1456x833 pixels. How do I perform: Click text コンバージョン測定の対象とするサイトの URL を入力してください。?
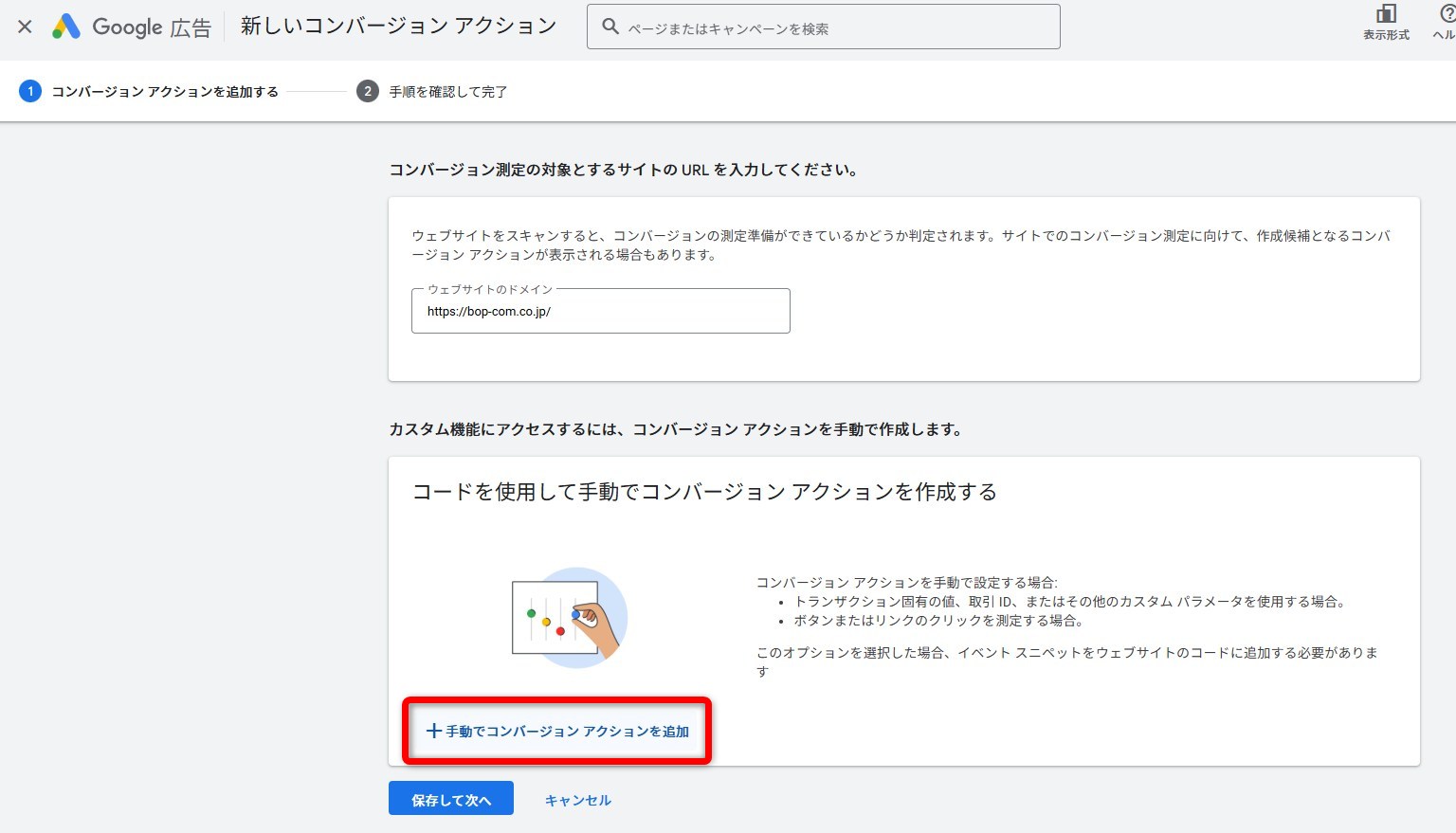pyautogui.click(x=625, y=170)
